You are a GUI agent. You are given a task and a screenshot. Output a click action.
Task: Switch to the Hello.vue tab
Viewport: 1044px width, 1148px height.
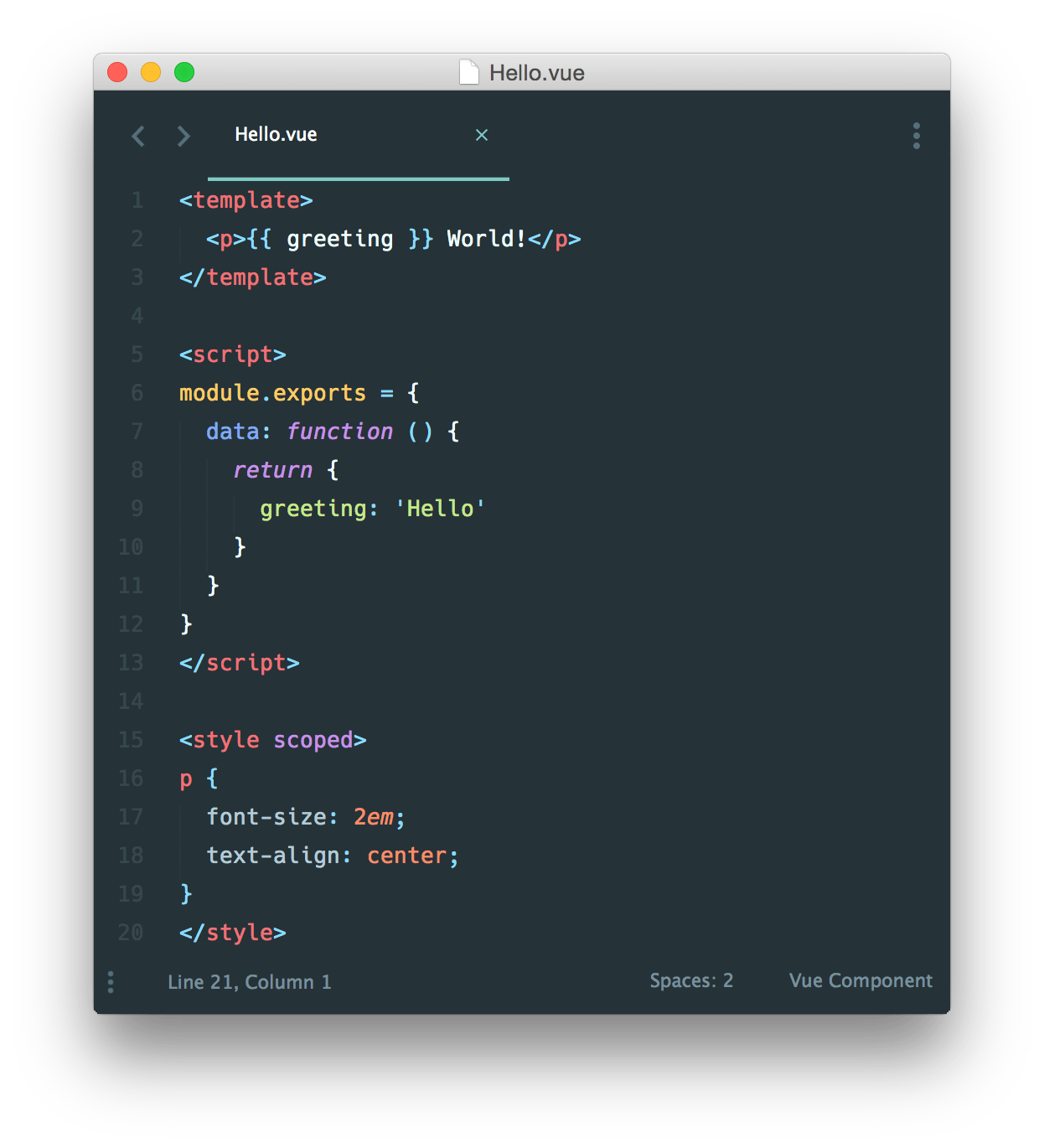(x=277, y=134)
